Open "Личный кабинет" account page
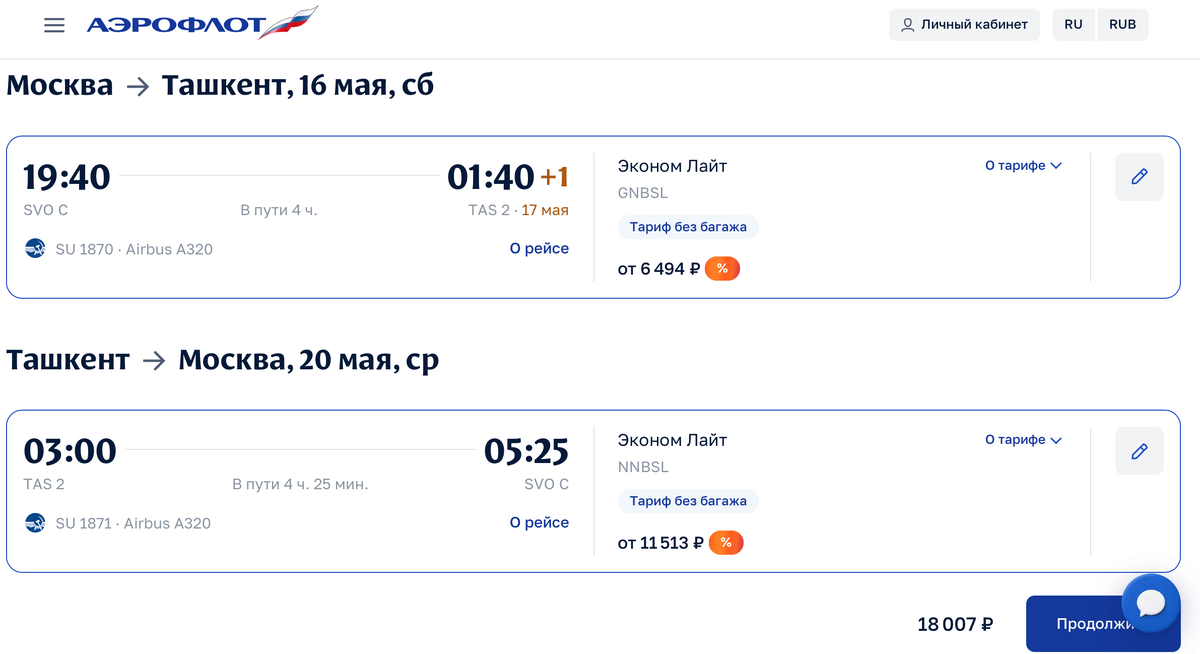The width and height of the screenshot is (1200, 654). 964,25
